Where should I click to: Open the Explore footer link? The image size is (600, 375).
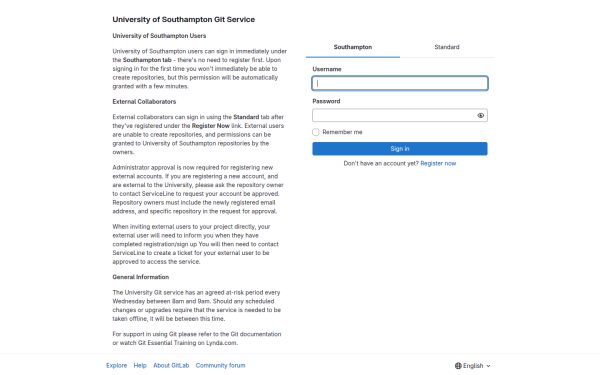(117, 365)
